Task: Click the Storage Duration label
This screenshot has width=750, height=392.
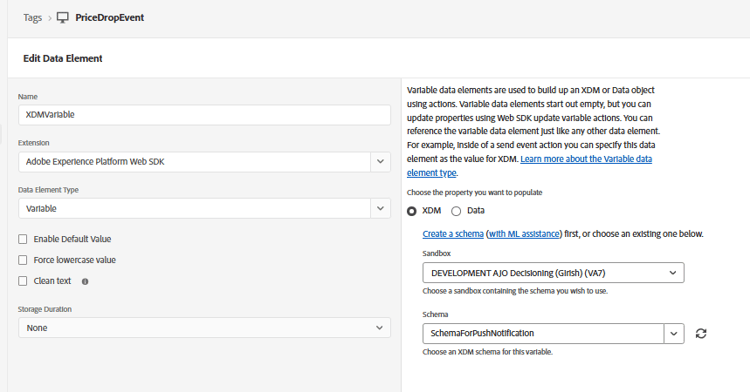Action: 45,309
